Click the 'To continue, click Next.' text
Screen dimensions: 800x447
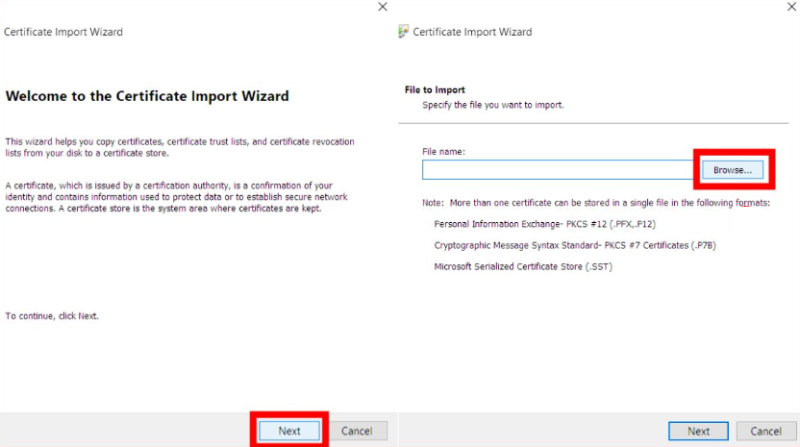pos(52,316)
